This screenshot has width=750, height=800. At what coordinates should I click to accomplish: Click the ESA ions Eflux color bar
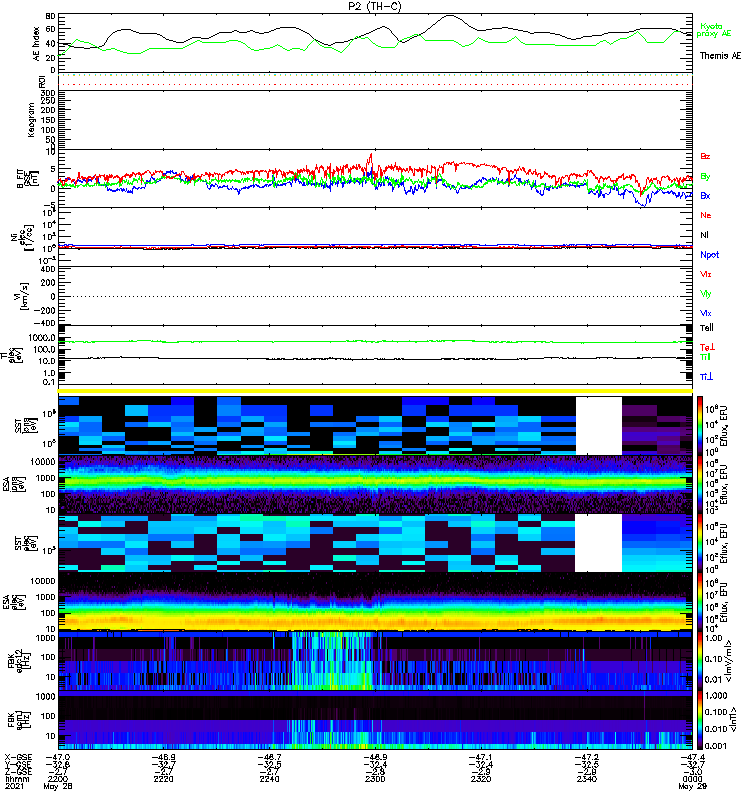pos(700,484)
